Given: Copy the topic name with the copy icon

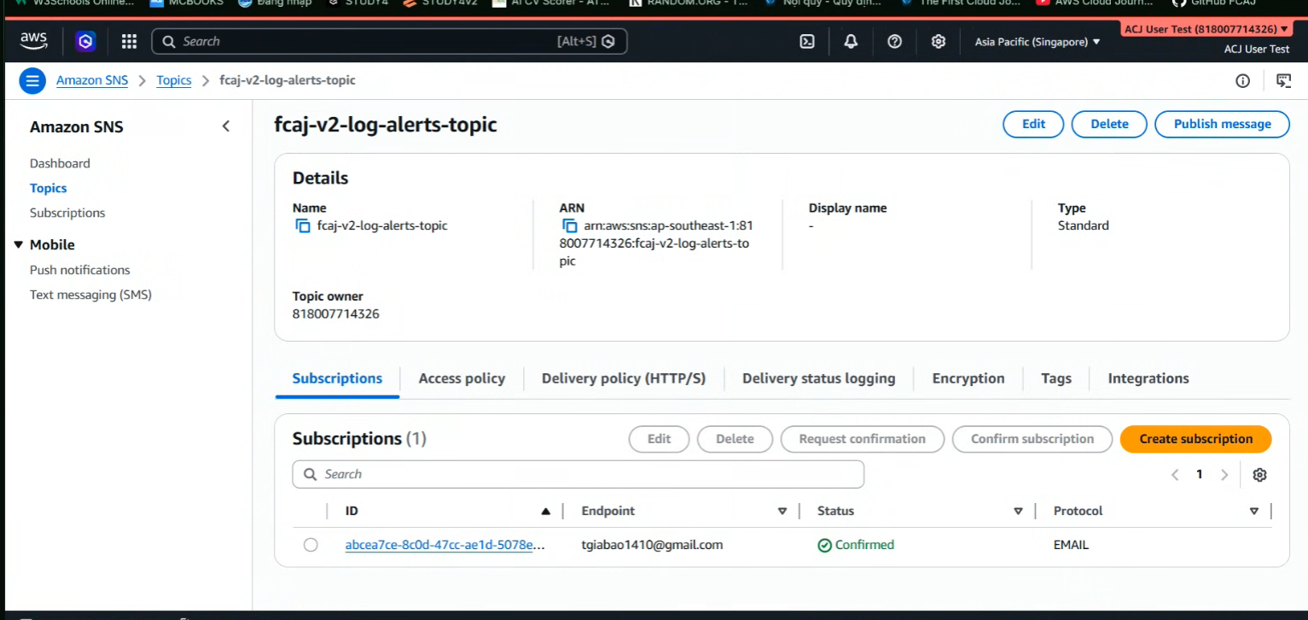Looking at the screenshot, I should point(303,226).
